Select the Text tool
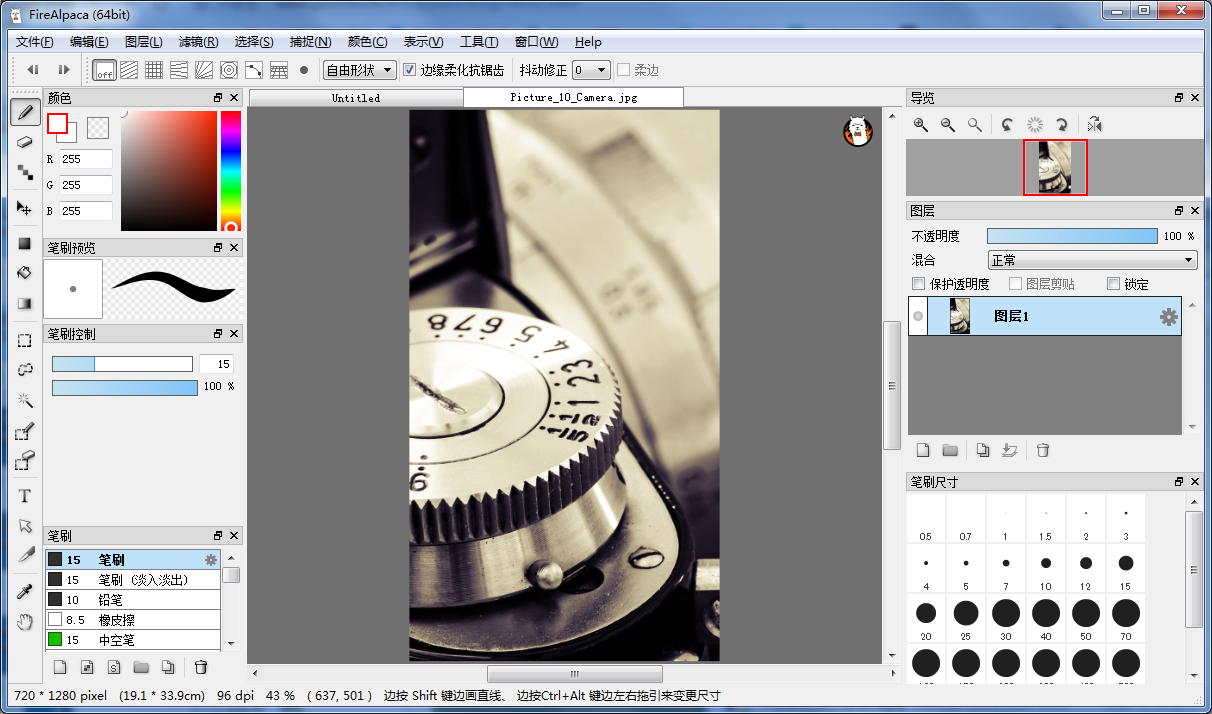1212x714 pixels. coord(25,496)
